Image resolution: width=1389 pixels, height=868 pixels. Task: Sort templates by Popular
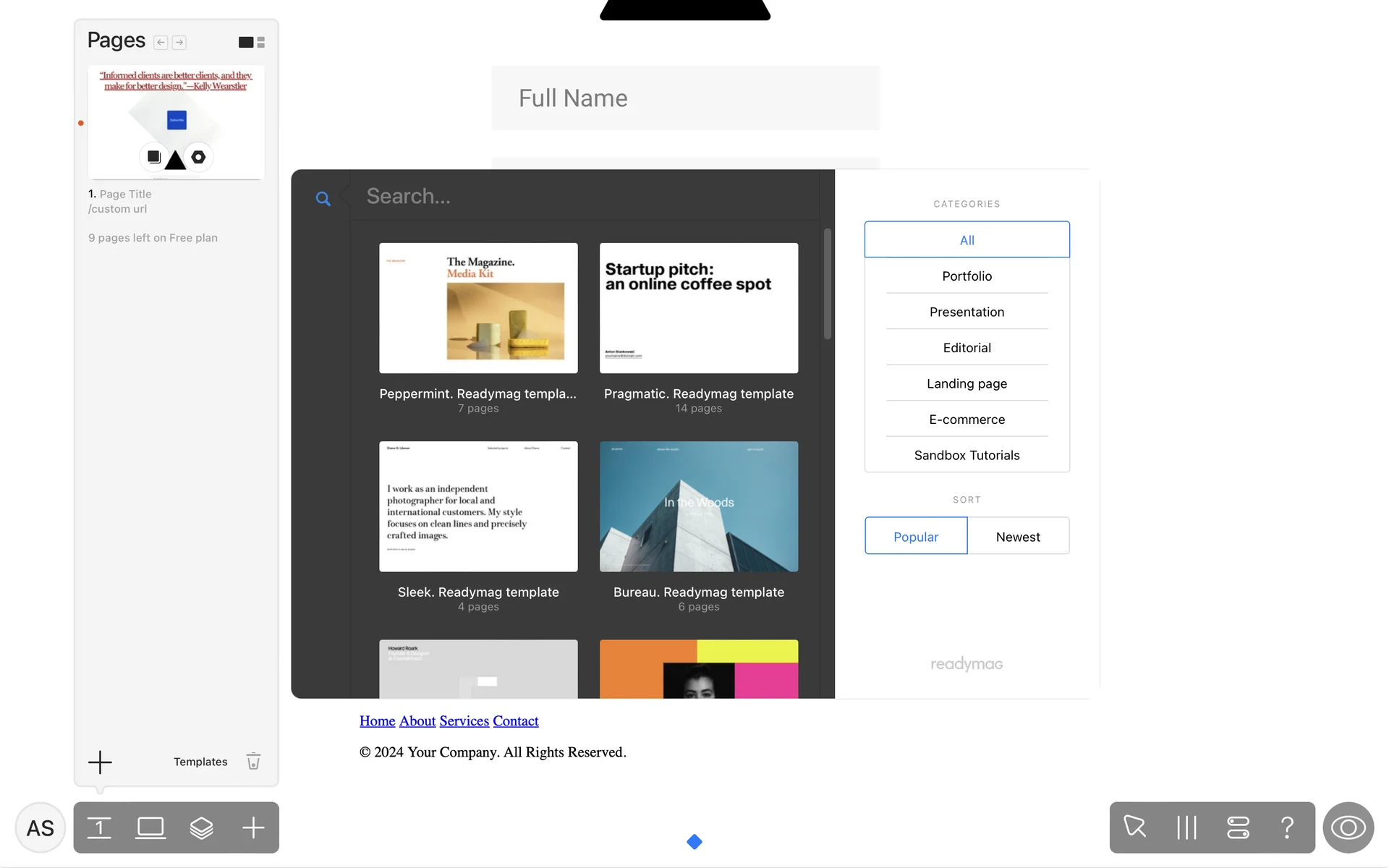915,536
